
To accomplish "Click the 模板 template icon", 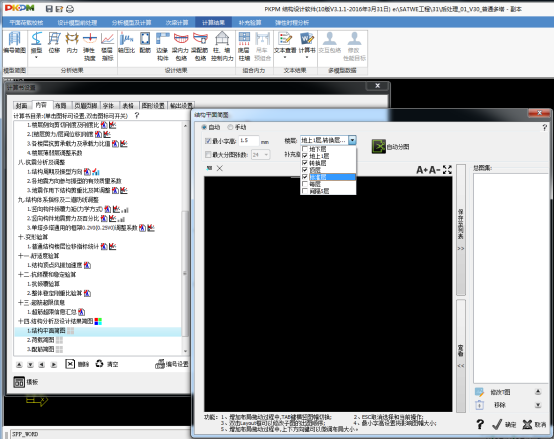I will pos(19,382).
